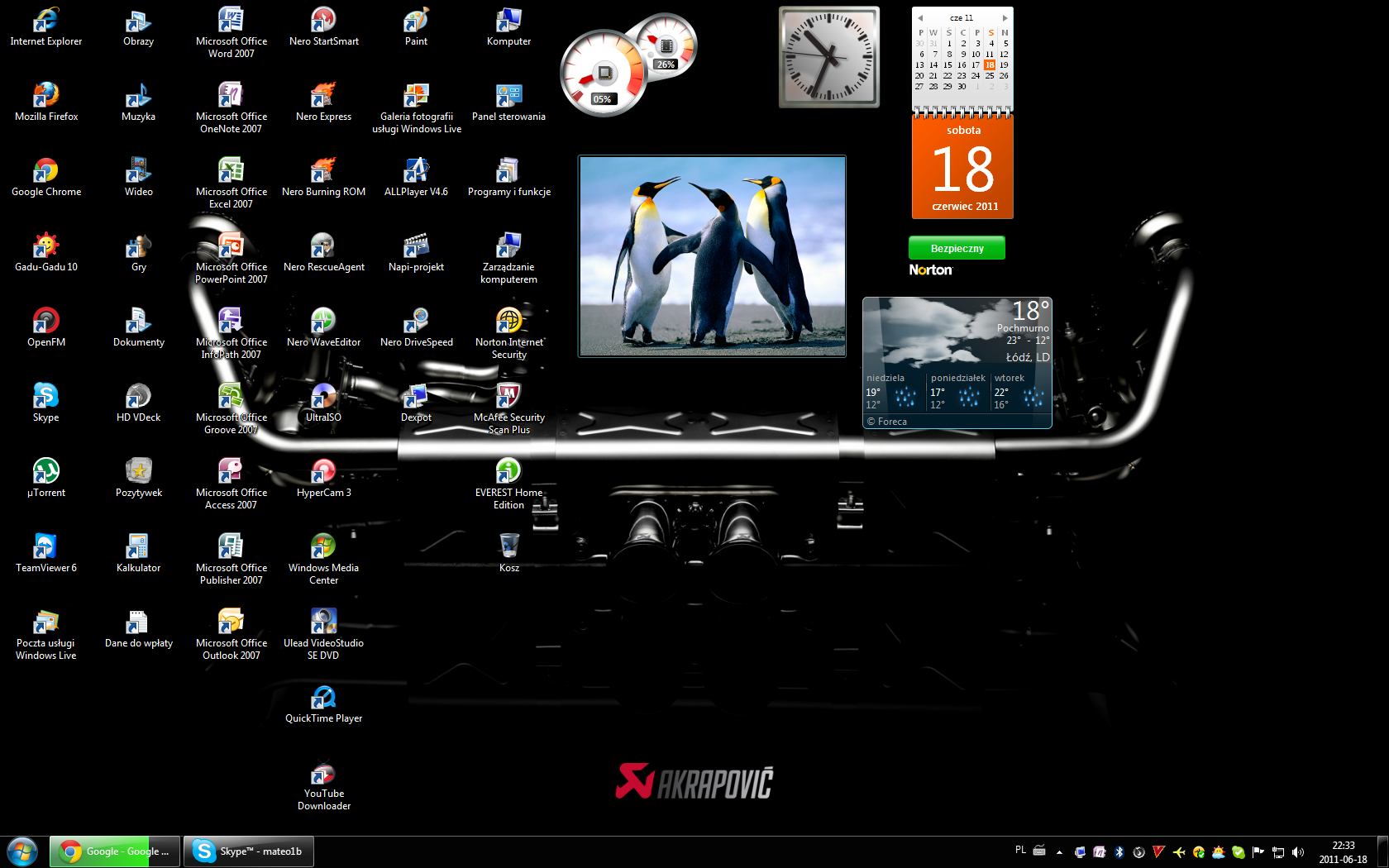Select the Kalkulator desktop shortcut
The height and width of the screenshot is (868, 1389).
[x=139, y=554]
